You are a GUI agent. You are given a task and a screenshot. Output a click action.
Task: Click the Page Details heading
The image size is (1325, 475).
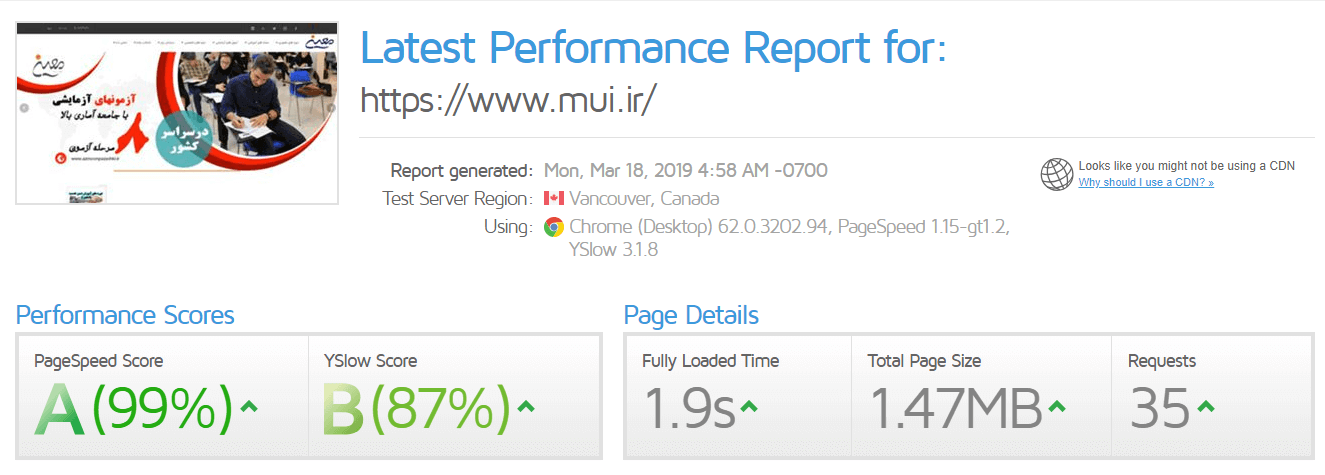click(691, 316)
